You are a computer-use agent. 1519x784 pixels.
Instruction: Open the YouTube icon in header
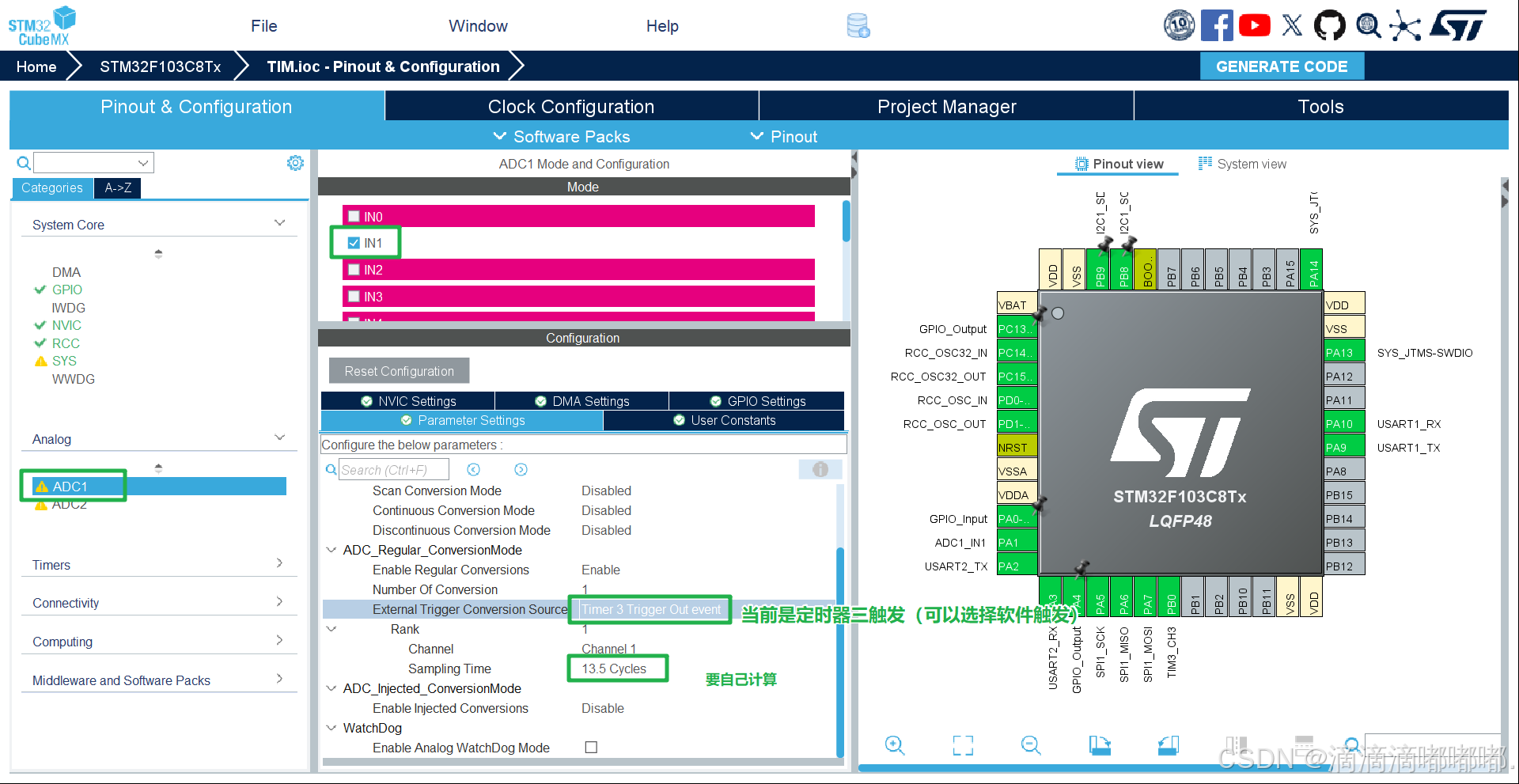(x=1255, y=25)
